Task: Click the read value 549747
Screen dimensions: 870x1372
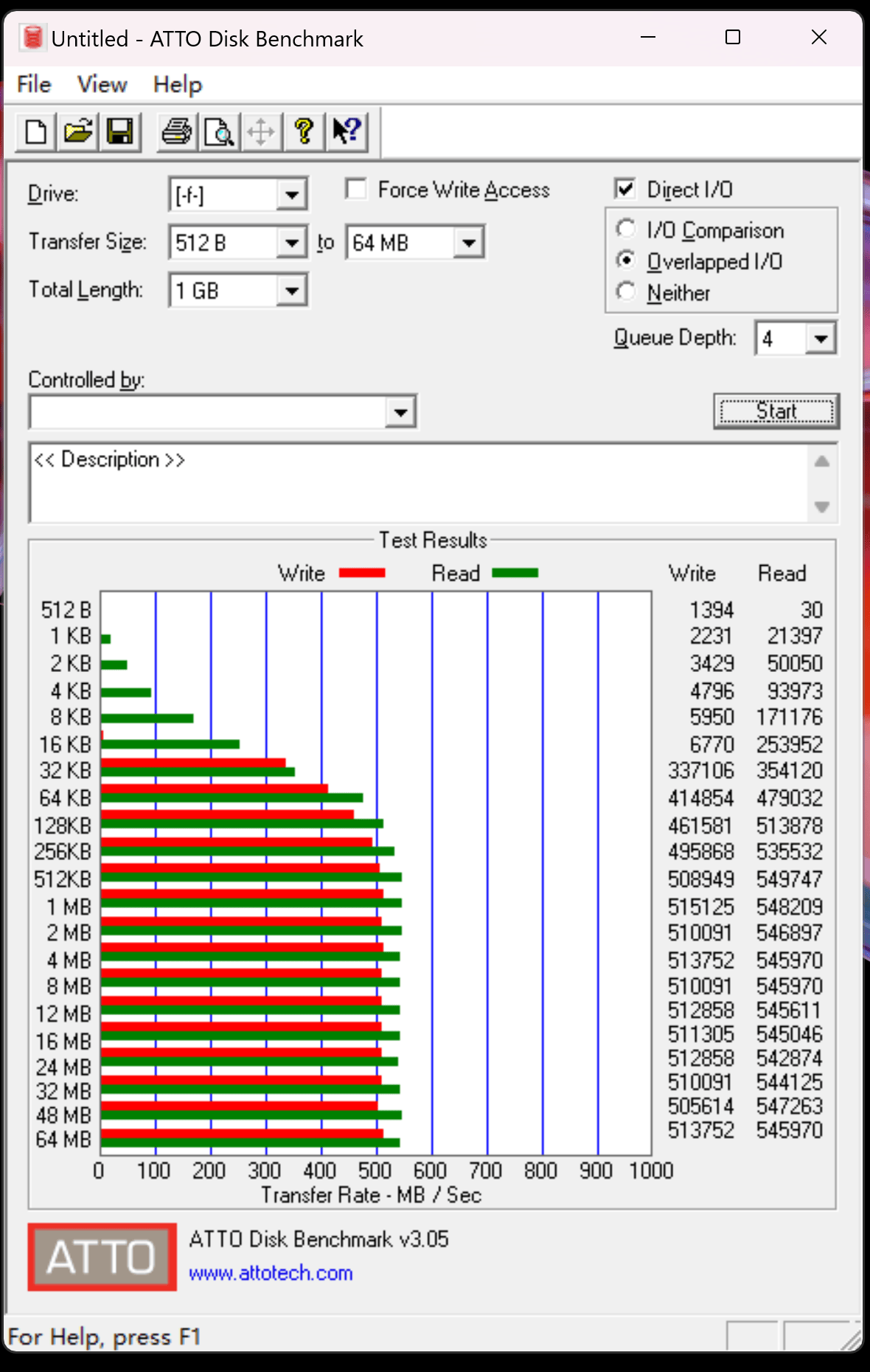Action: coord(790,879)
